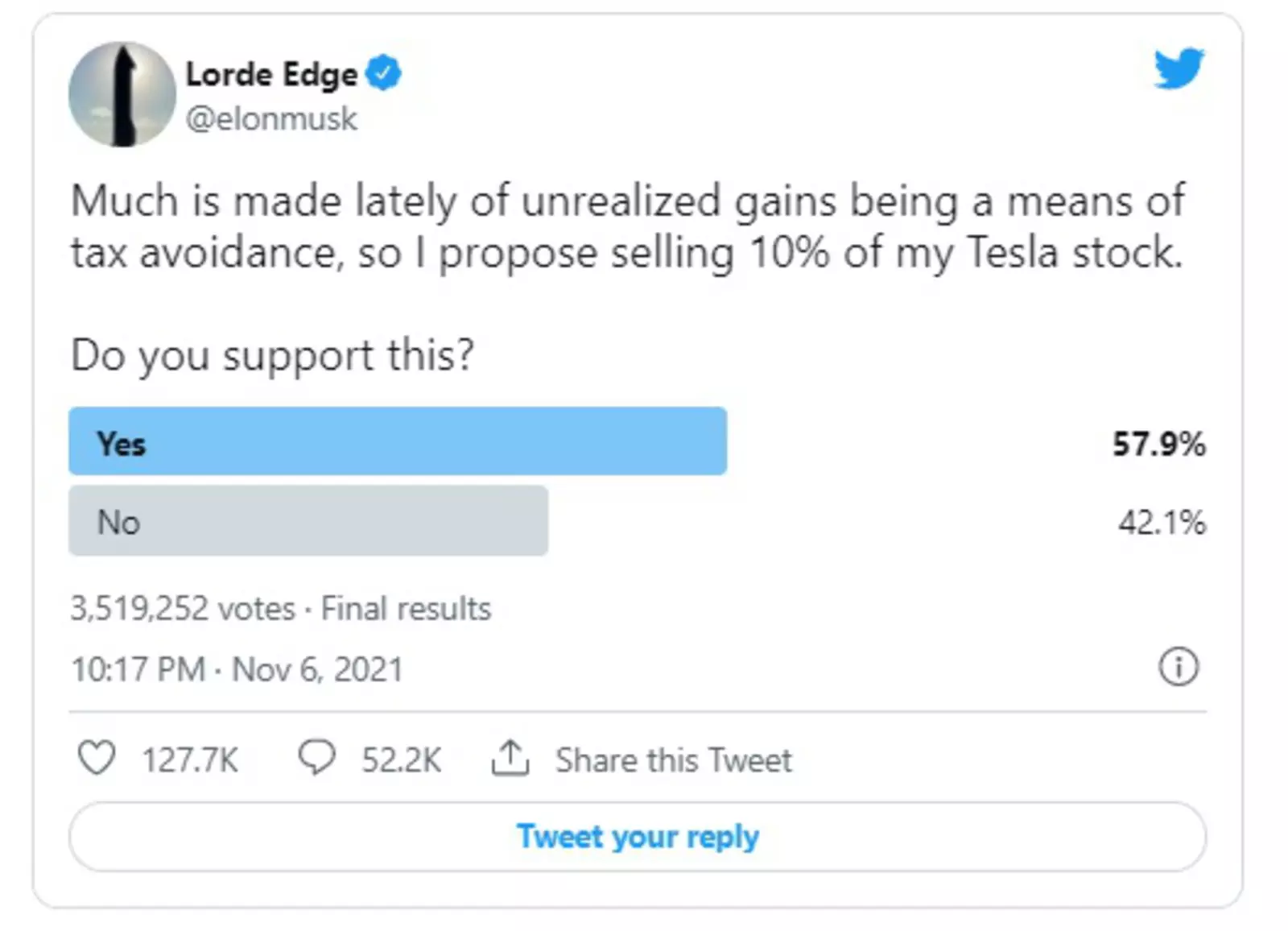Open the @elonmusk handle link
The height and width of the screenshot is (931, 1288).
tap(271, 119)
